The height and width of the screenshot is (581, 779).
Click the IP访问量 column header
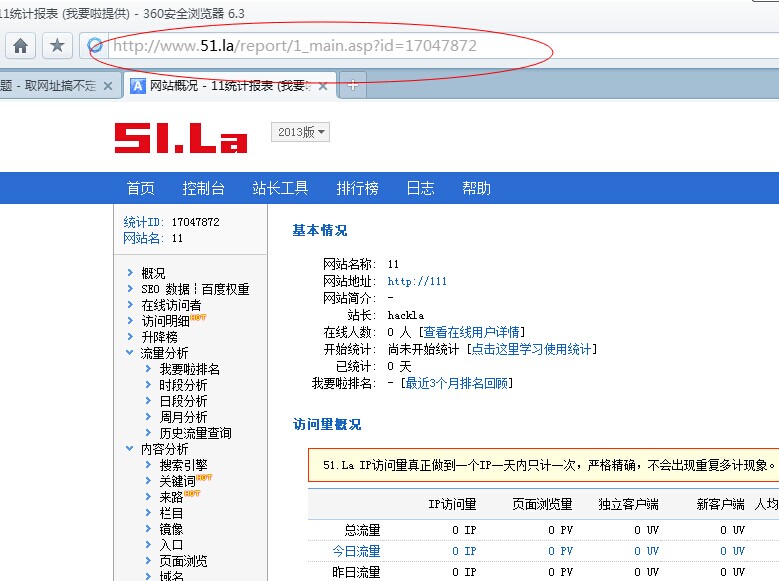(452, 504)
